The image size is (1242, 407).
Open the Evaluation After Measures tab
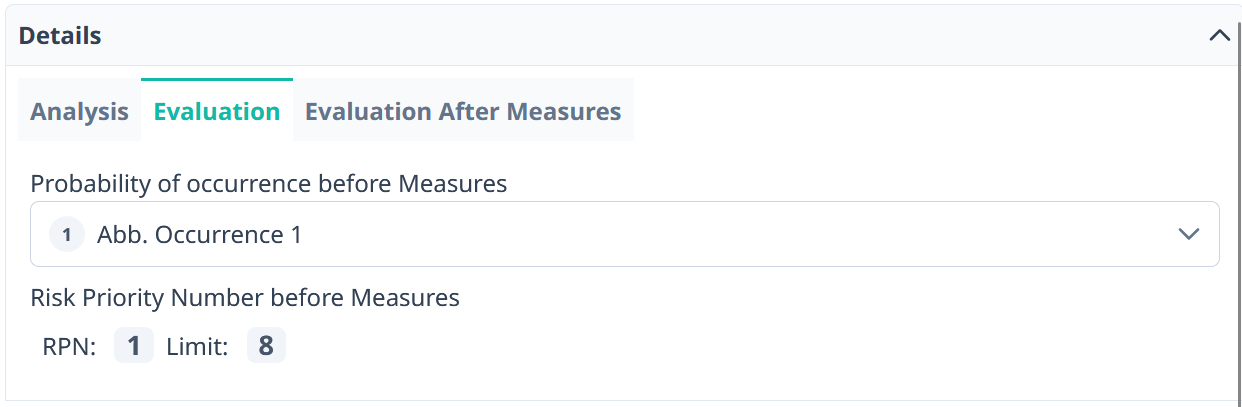(x=463, y=111)
